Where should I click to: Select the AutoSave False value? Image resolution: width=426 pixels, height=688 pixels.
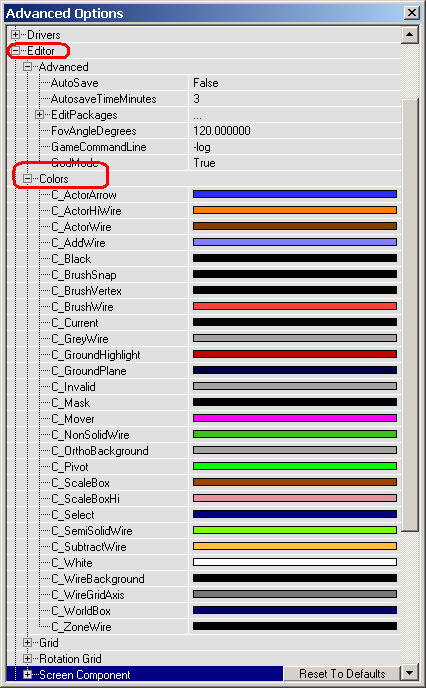[206, 82]
